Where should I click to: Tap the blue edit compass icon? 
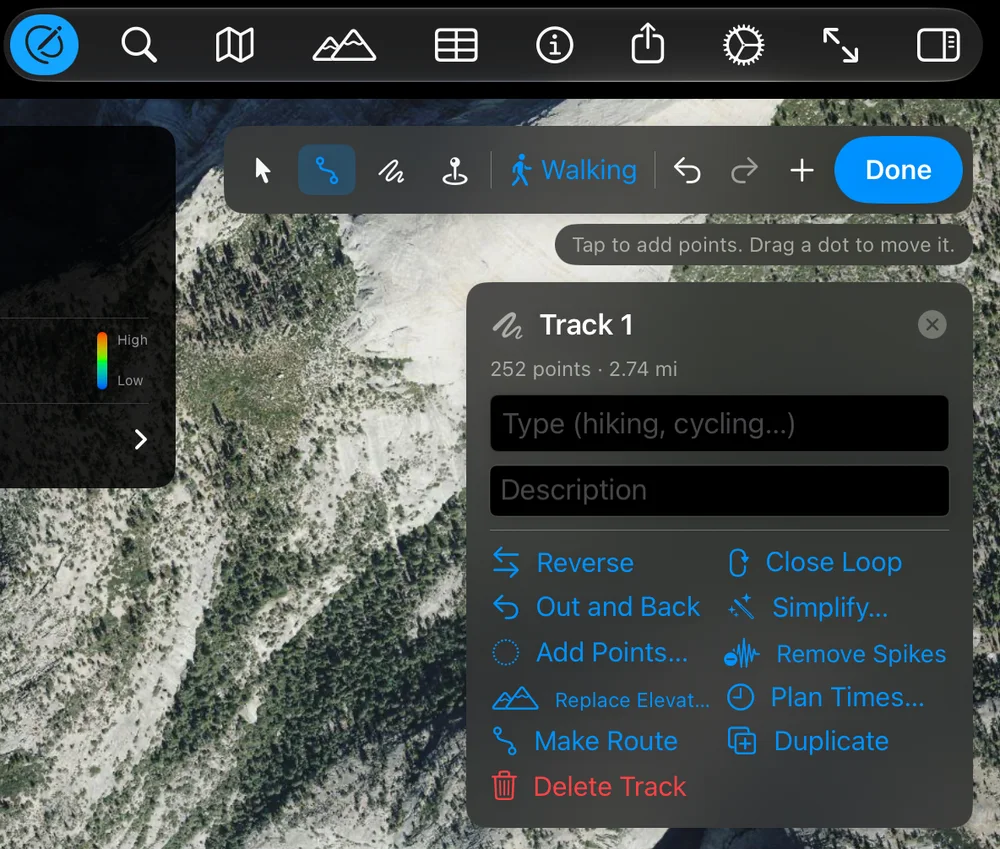coord(44,45)
